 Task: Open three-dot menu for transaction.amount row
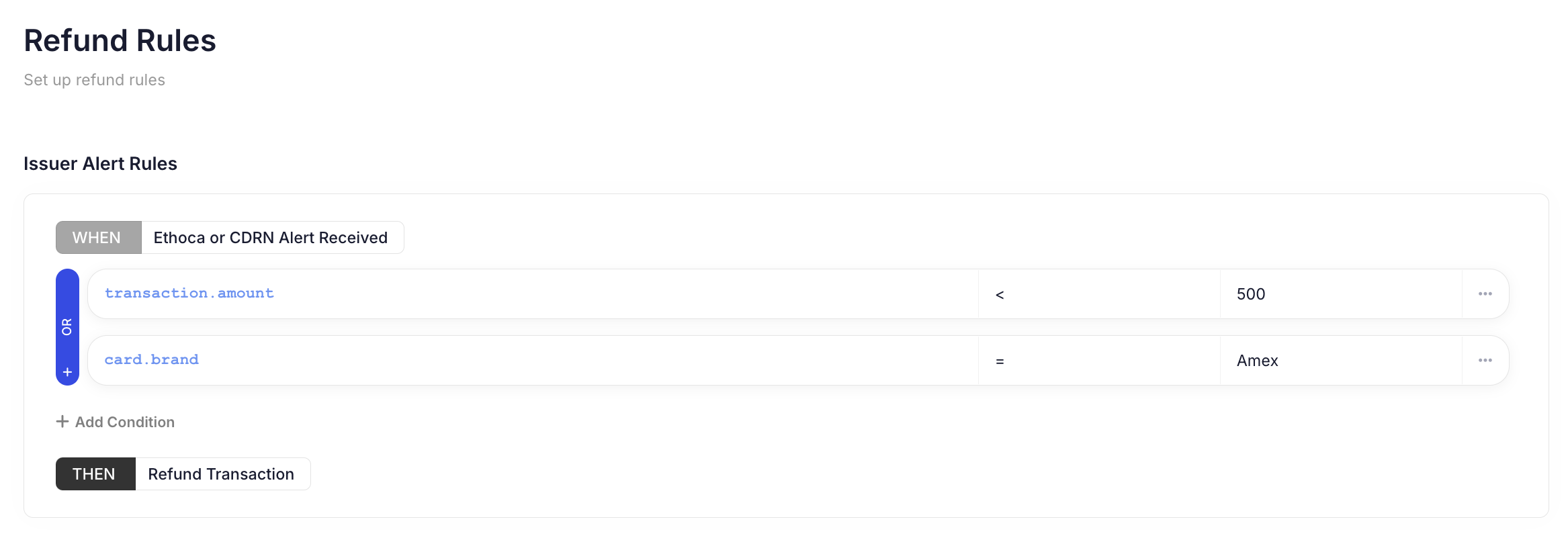(1485, 294)
